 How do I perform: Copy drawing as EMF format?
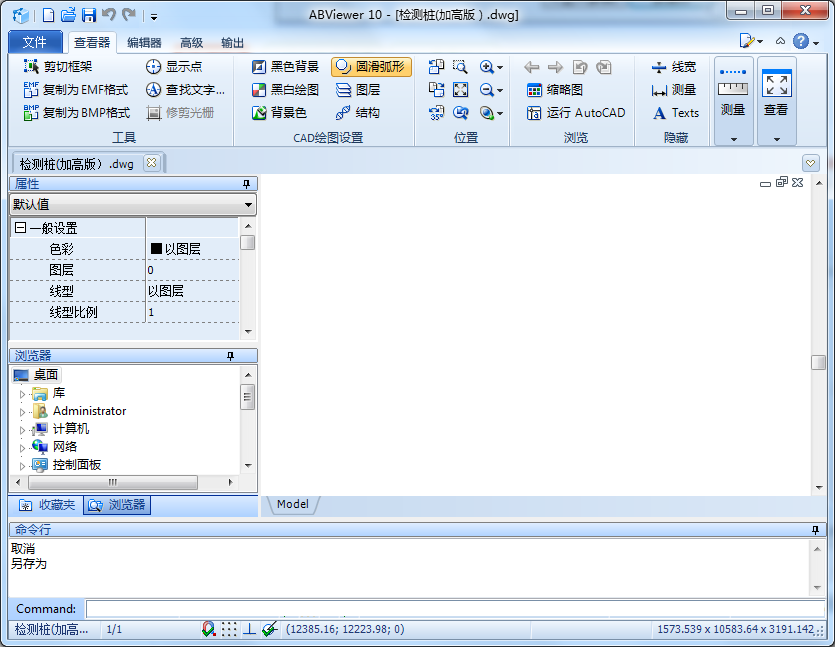tap(76, 89)
